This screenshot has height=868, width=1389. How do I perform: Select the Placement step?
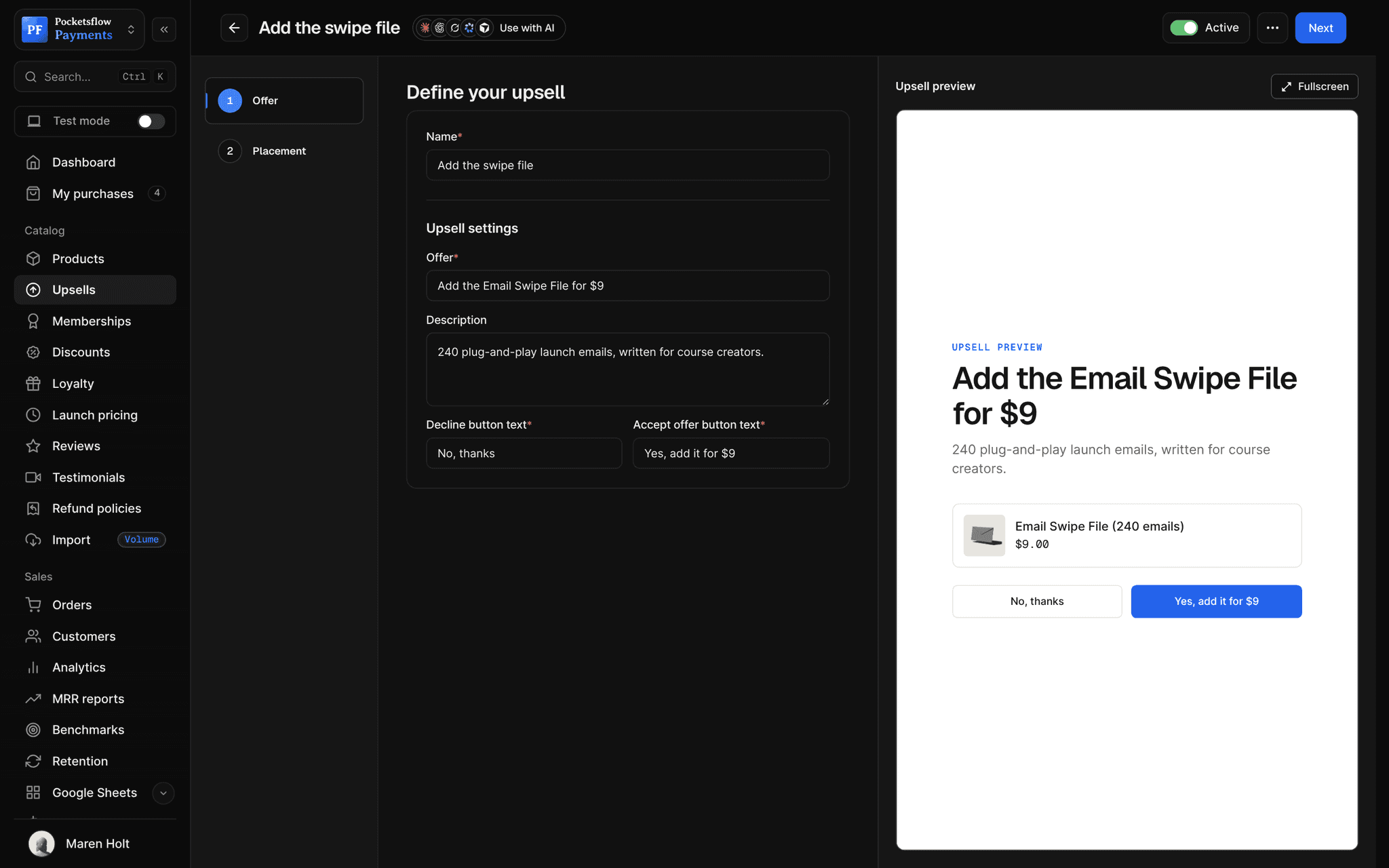tap(284, 151)
